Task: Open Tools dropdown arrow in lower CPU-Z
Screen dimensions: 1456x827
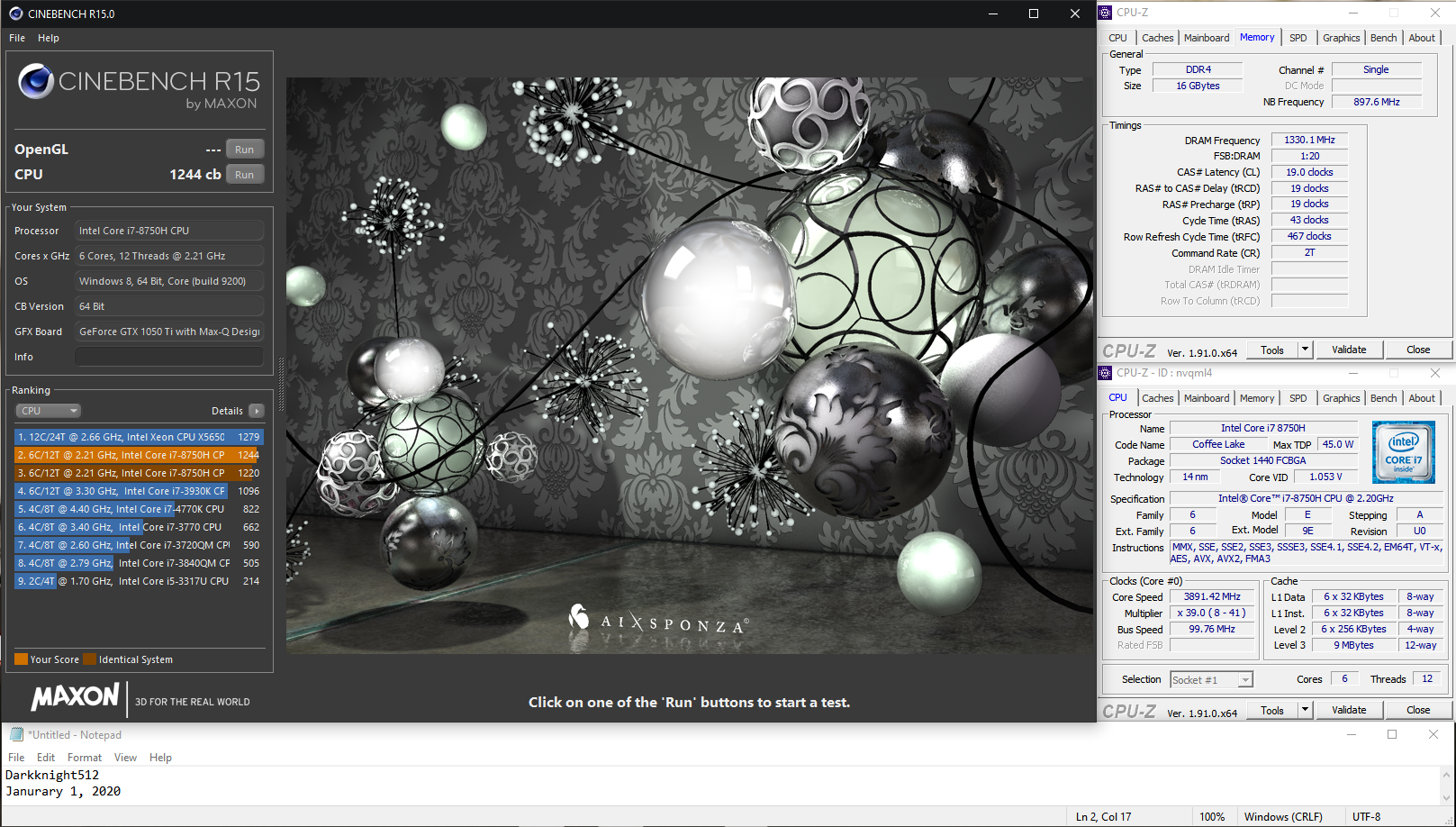Action: click(1305, 710)
